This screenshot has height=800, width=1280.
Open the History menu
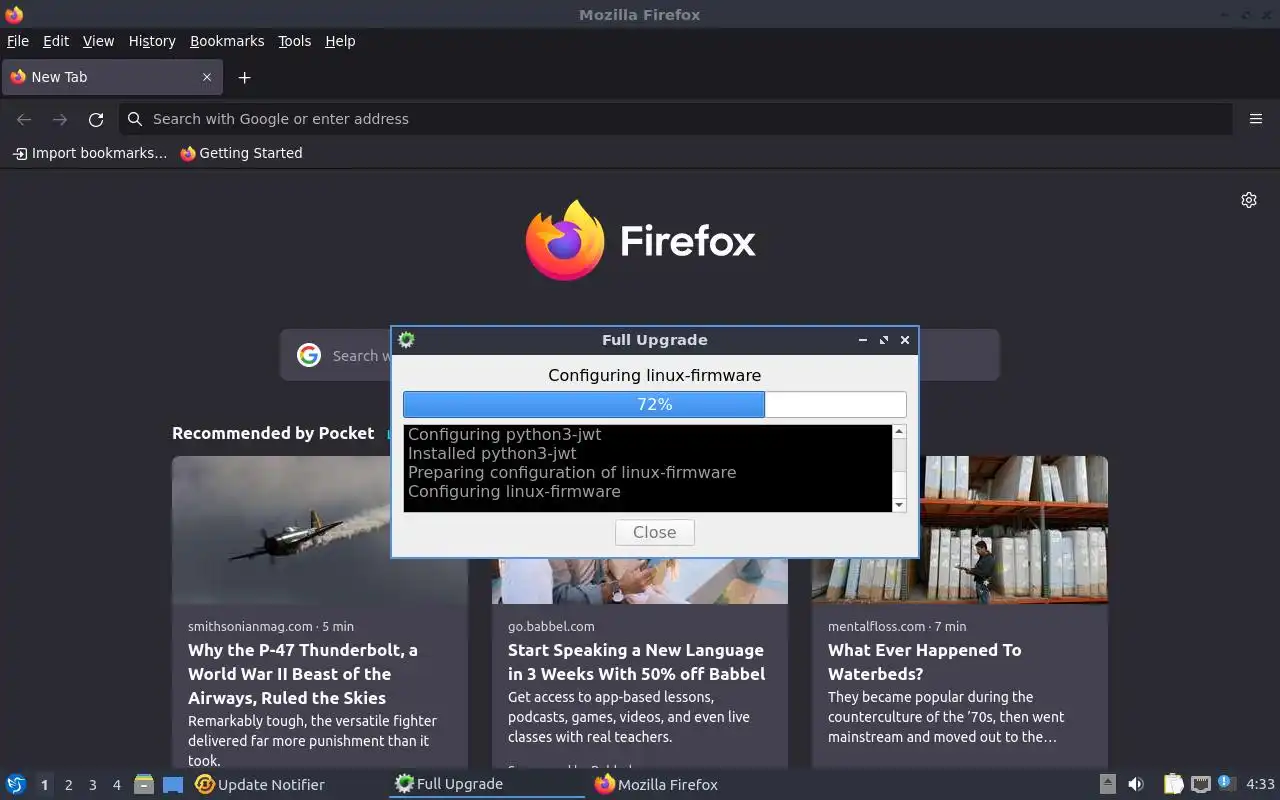[x=152, y=41]
